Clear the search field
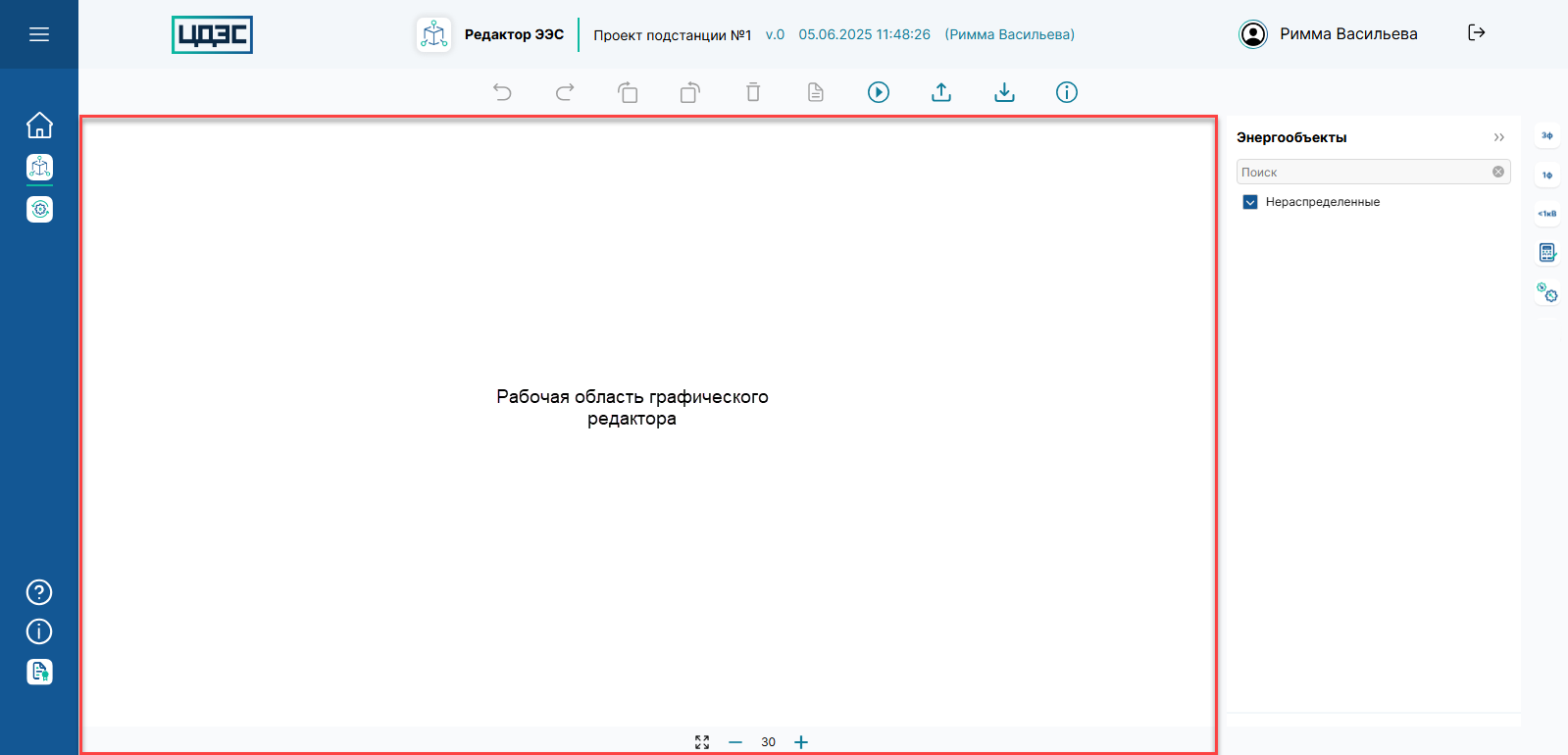The image size is (1568, 755). coord(1498,172)
